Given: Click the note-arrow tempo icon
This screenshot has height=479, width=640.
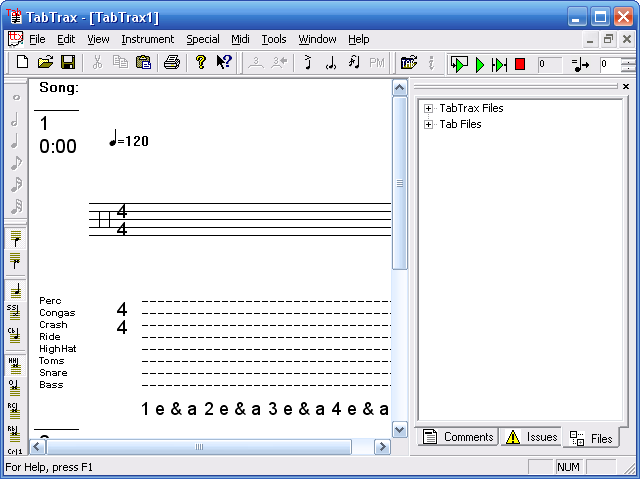Looking at the screenshot, I should pos(580,64).
